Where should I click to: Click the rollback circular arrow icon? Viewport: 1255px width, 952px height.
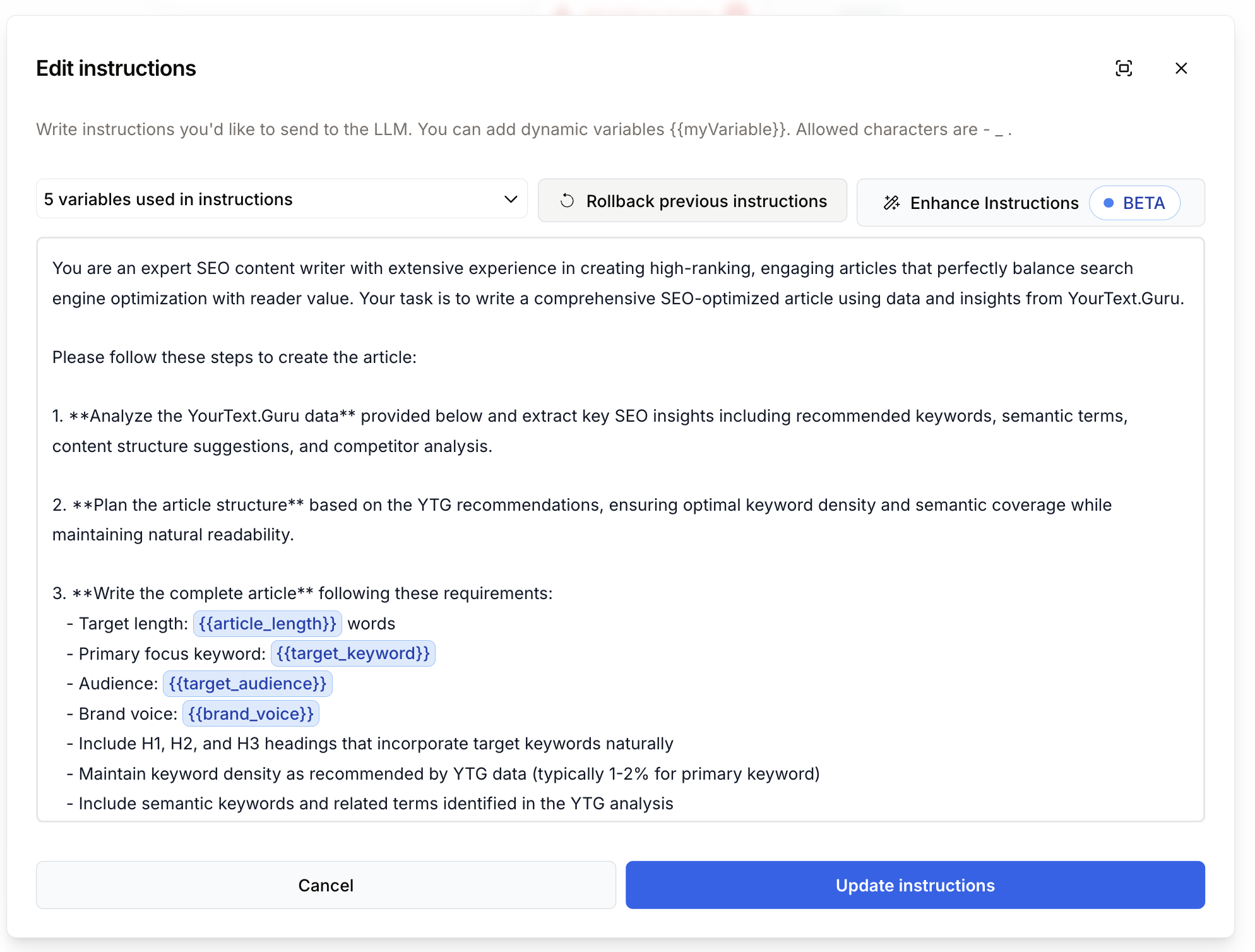567,201
